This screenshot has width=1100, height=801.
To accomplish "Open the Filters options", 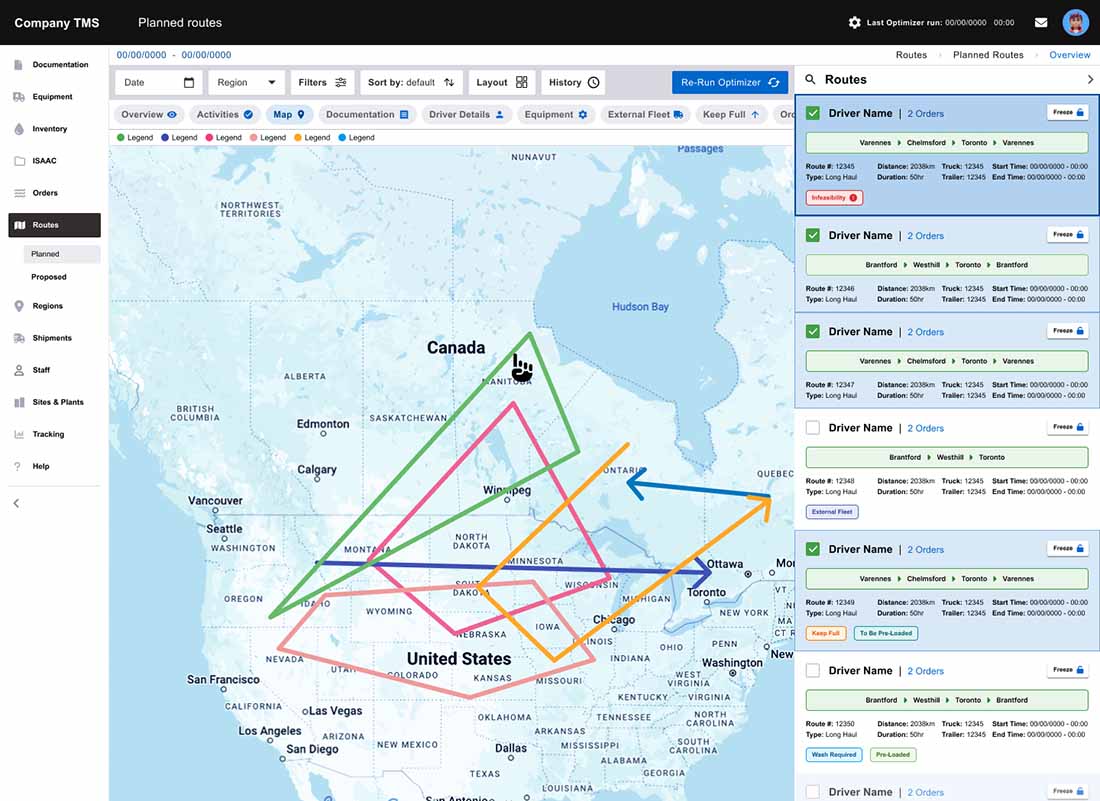I will point(322,83).
